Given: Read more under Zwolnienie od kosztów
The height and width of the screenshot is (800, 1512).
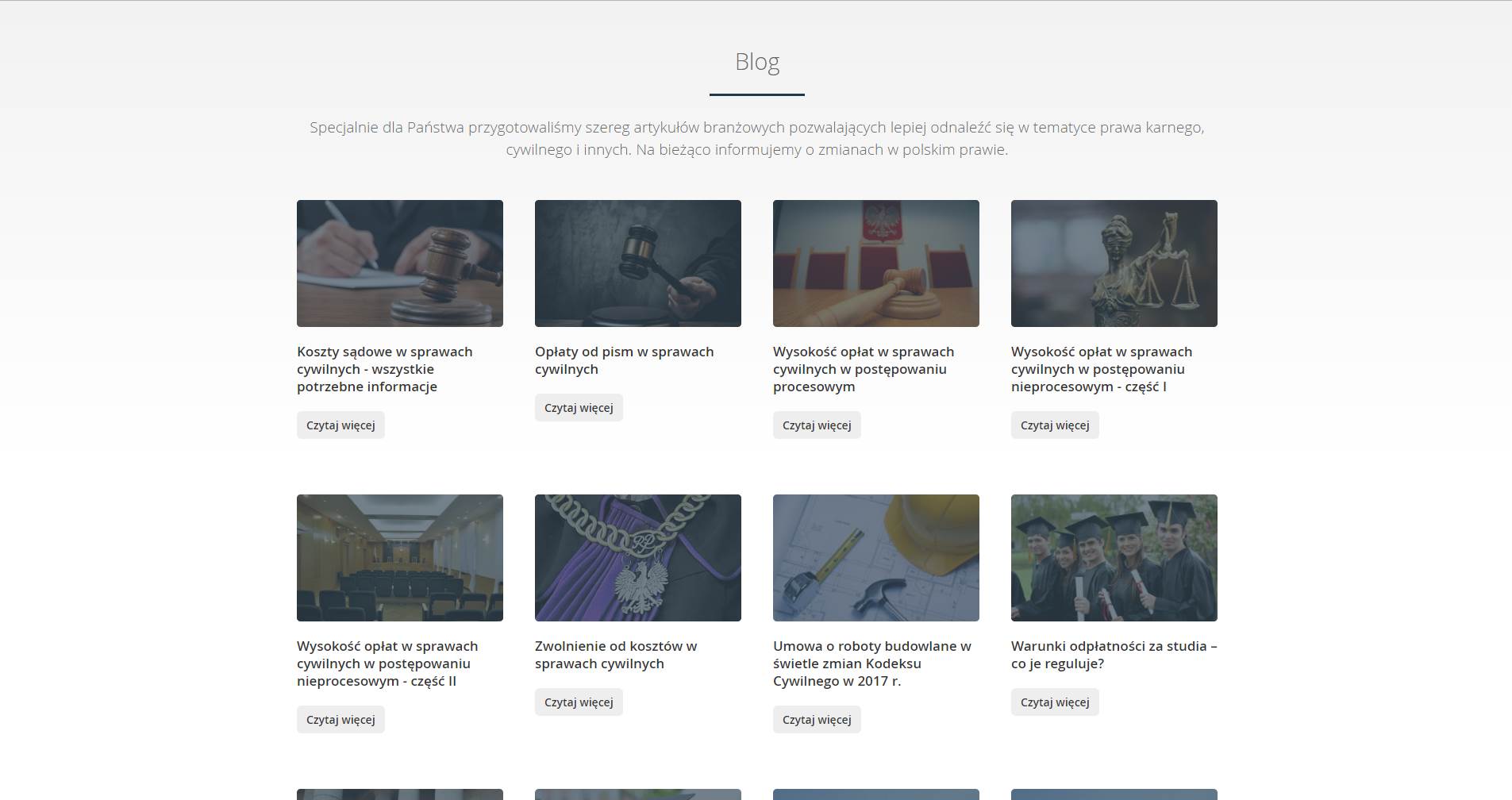Looking at the screenshot, I should pos(579,702).
